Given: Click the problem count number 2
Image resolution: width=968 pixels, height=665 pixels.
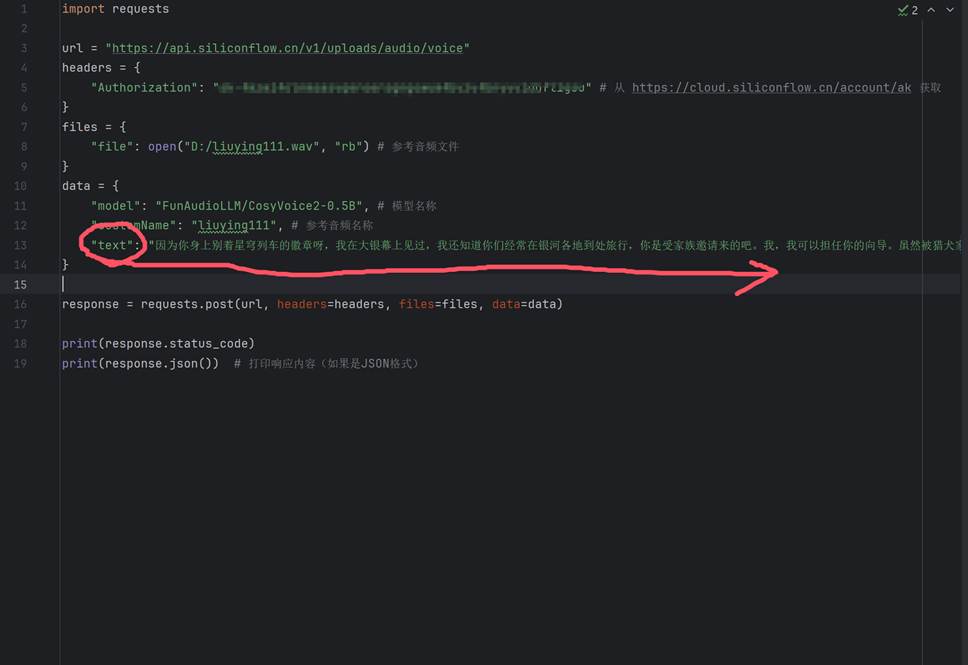Looking at the screenshot, I should point(914,10).
